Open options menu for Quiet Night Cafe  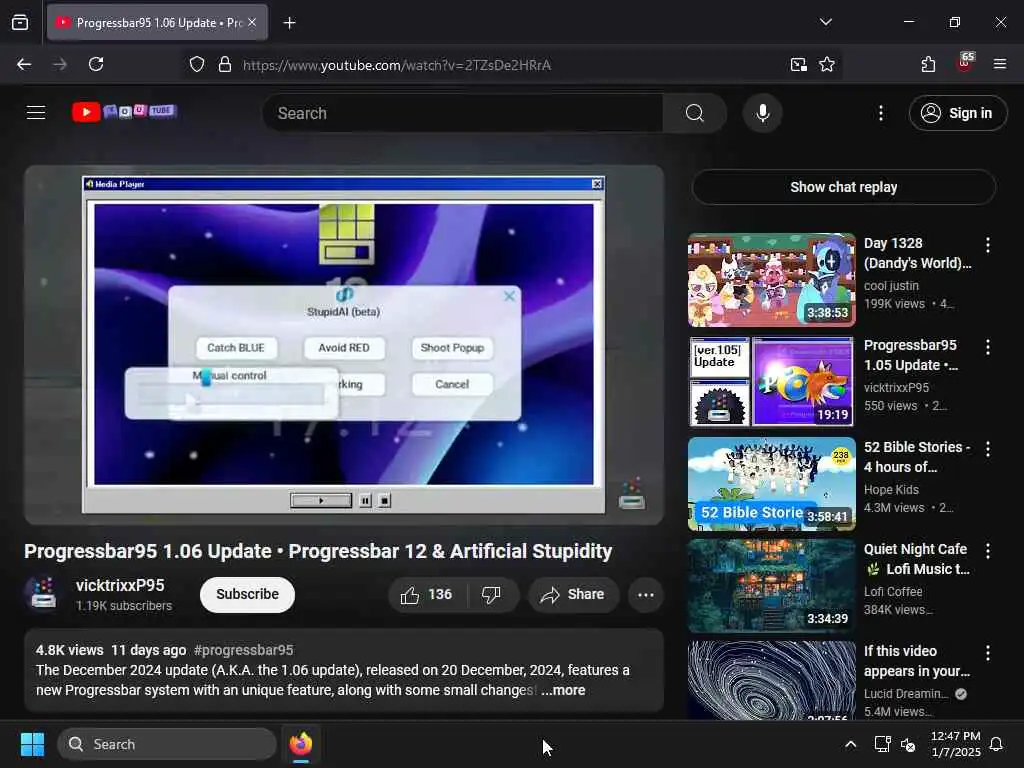(x=987, y=551)
